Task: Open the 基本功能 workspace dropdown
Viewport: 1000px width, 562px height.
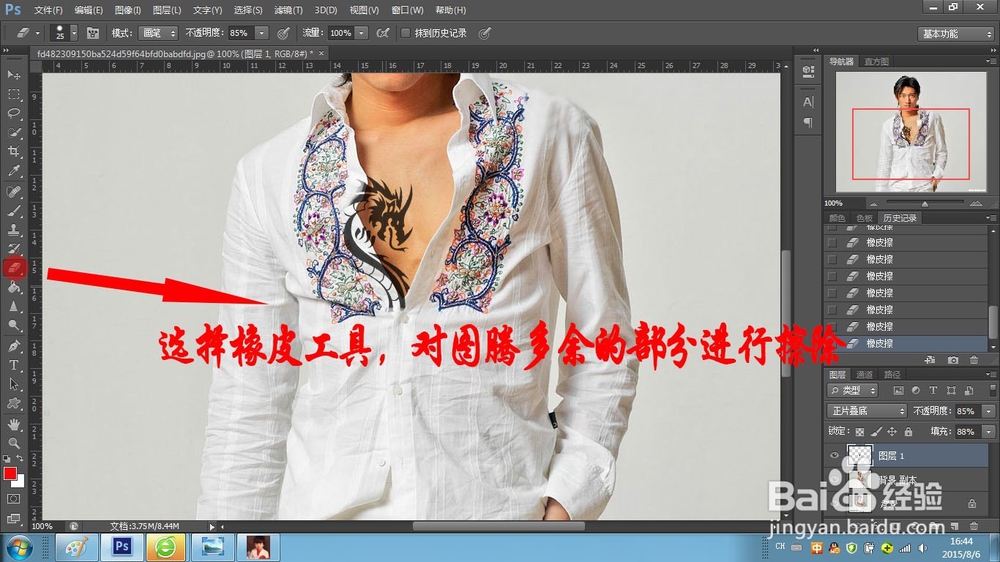Action: 955,34
